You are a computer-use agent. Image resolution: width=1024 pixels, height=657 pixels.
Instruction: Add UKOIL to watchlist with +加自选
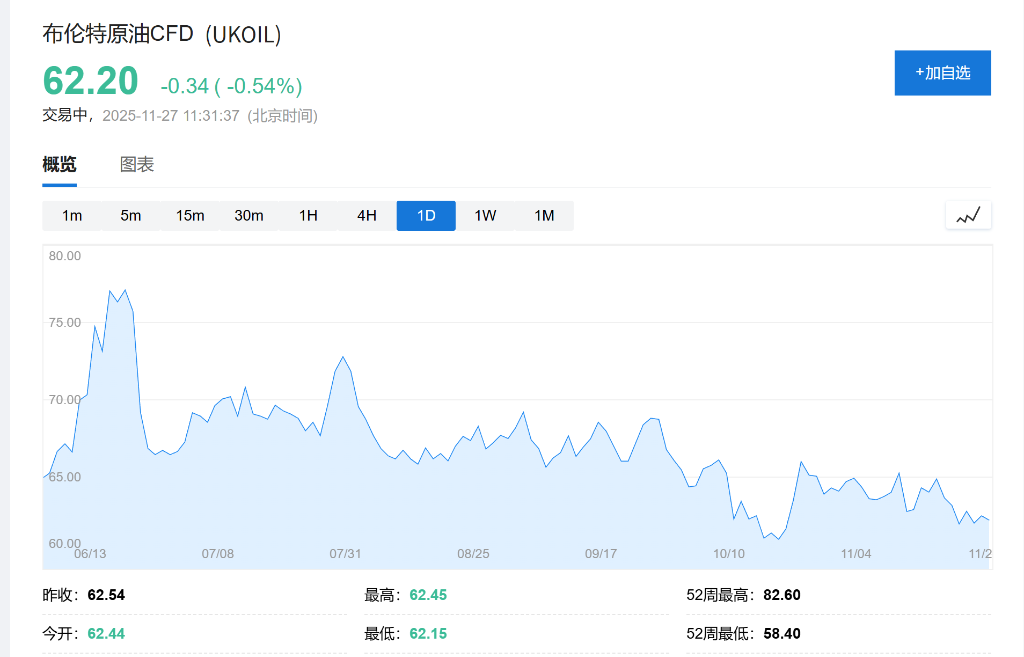tap(942, 73)
